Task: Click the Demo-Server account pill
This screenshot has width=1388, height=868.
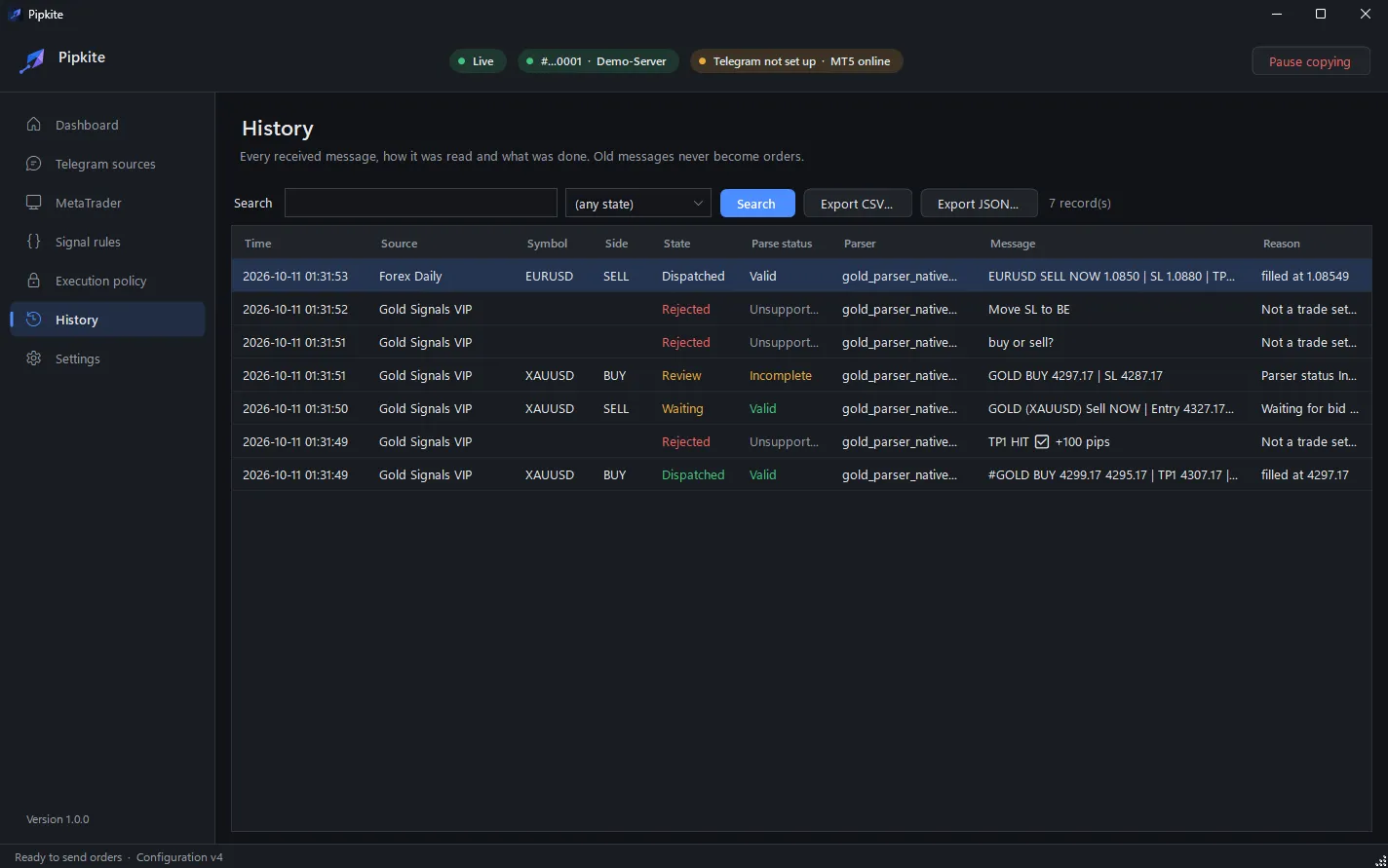Action: pyautogui.click(x=598, y=61)
